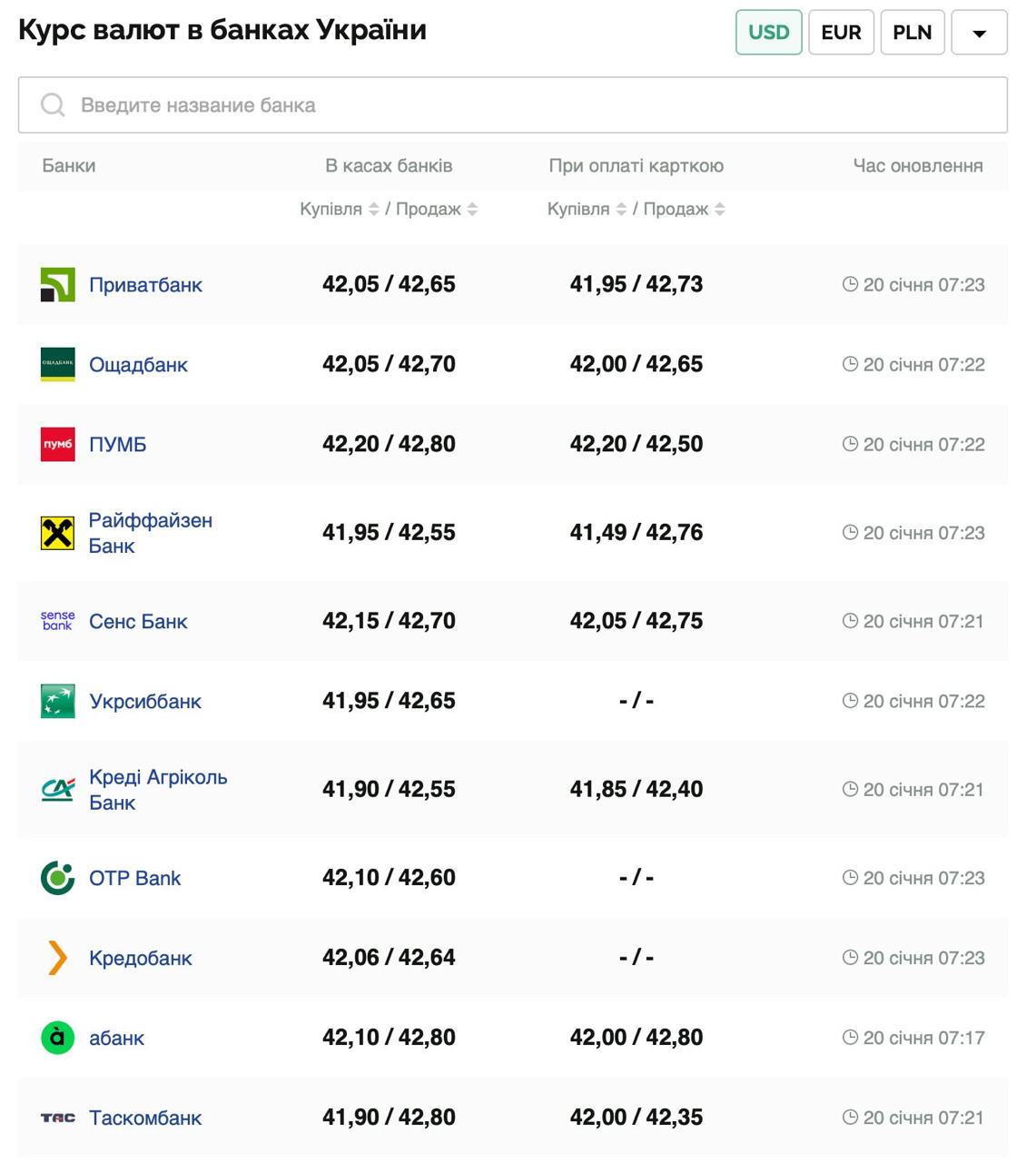Click the Ukrsibbank green logo
1036x1162 pixels.
click(57, 701)
